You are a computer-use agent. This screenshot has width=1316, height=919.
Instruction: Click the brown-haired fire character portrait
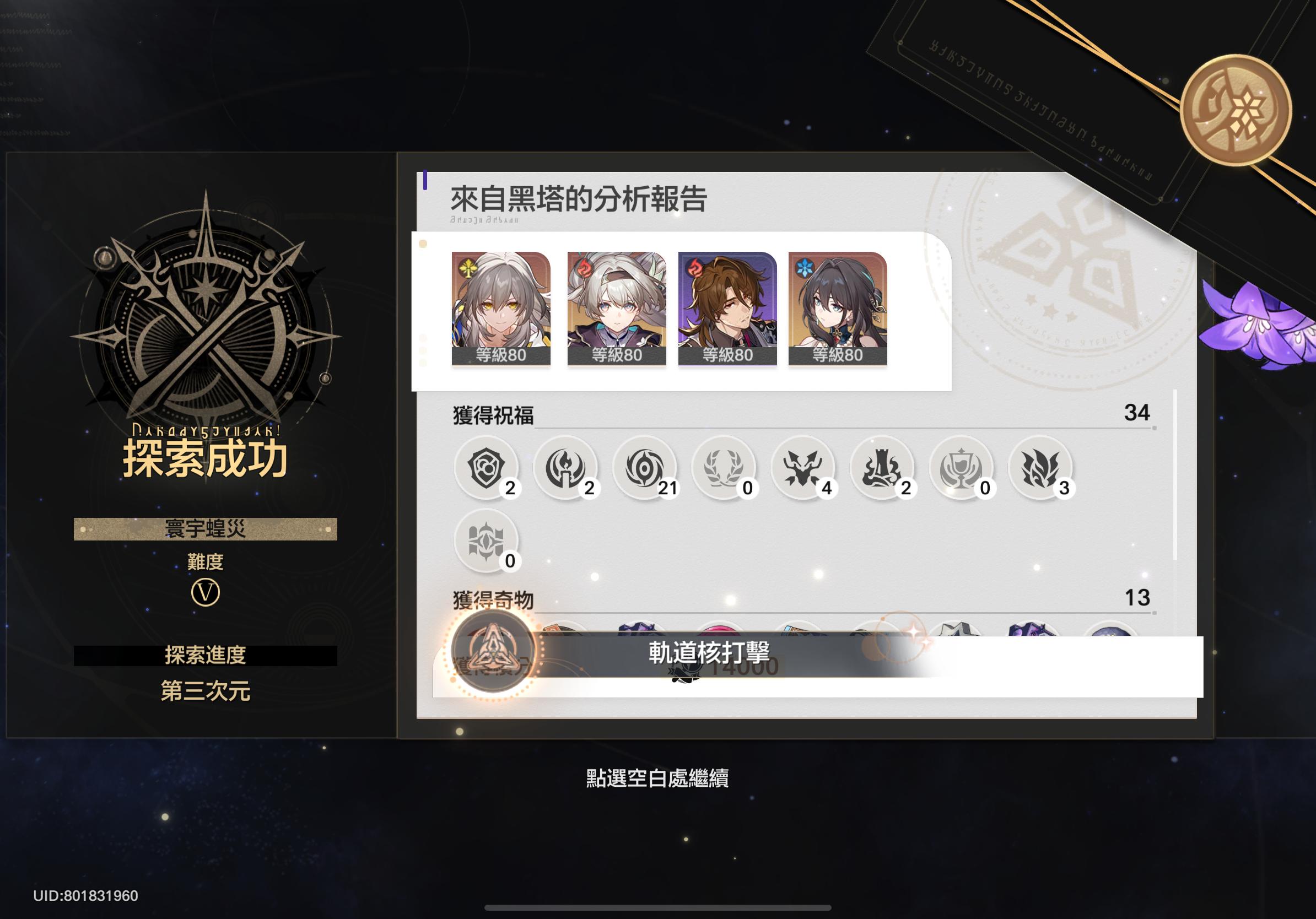pos(727,308)
